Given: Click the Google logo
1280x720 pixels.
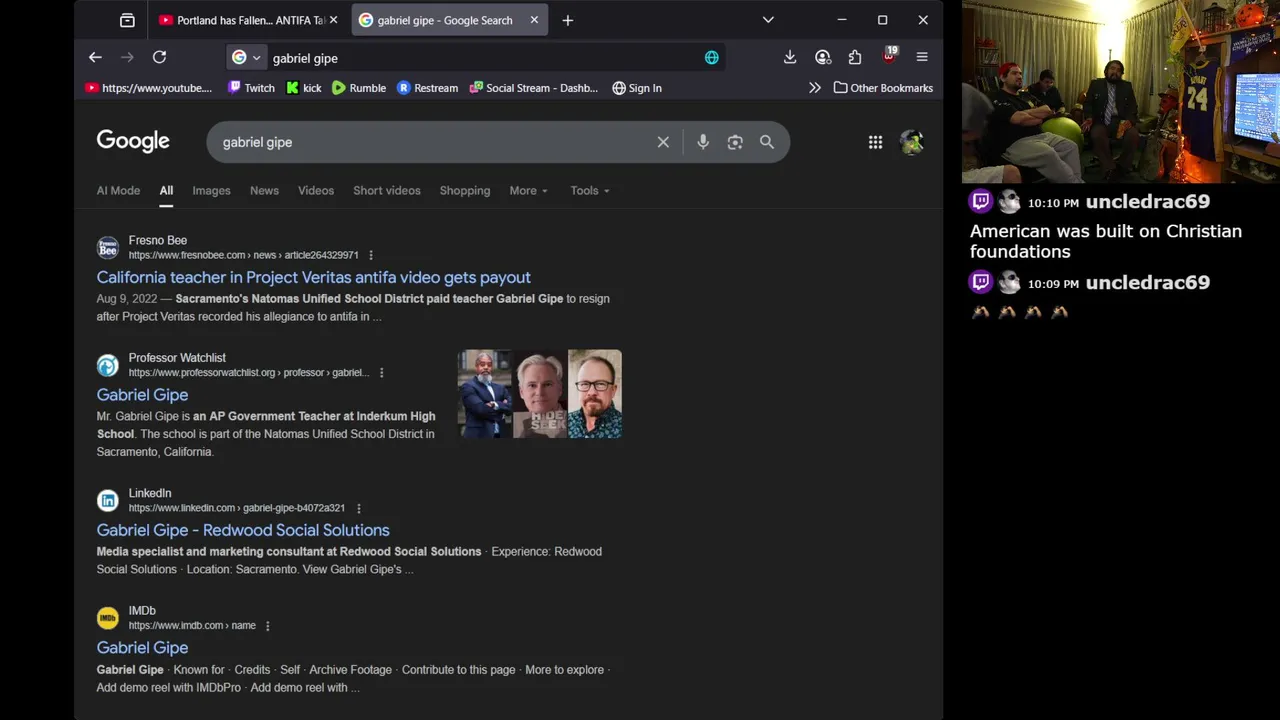Looking at the screenshot, I should click(x=133, y=141).
